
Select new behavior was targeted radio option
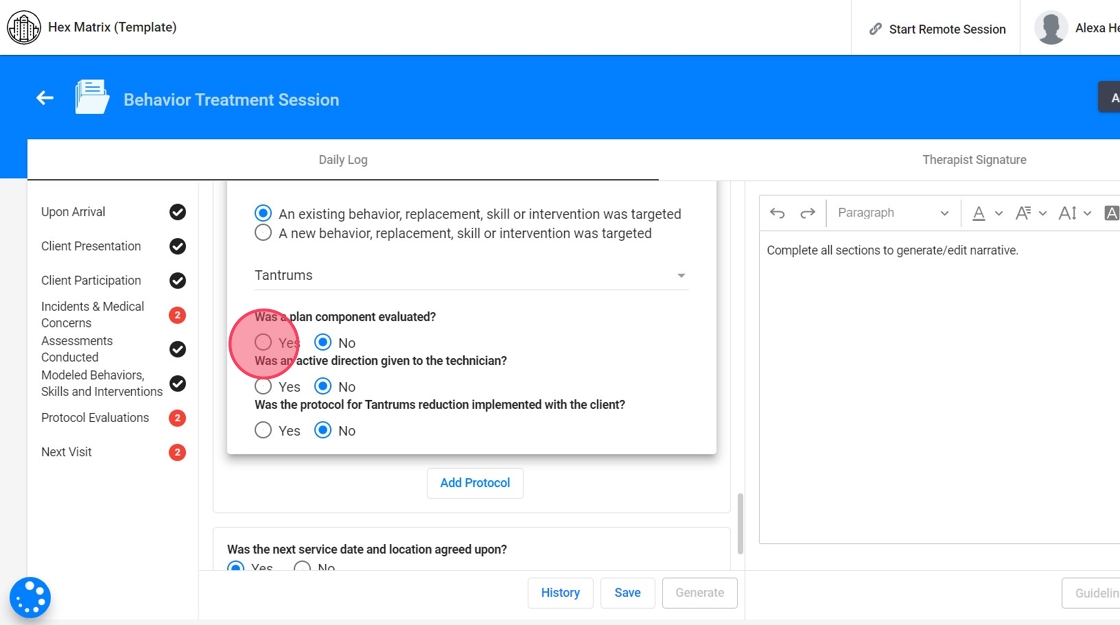click(263, 233)
